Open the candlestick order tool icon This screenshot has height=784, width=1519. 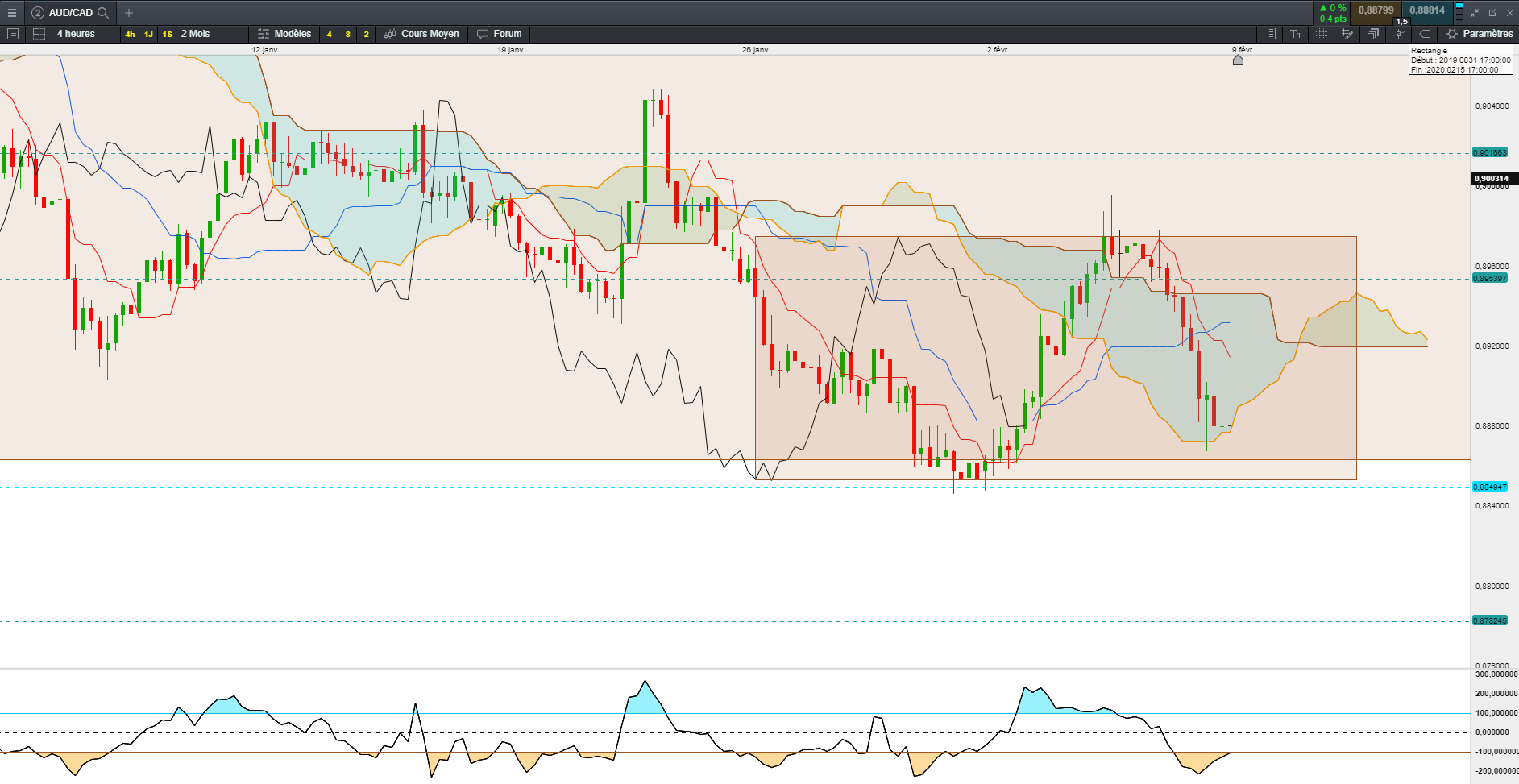pos(1399,34)
